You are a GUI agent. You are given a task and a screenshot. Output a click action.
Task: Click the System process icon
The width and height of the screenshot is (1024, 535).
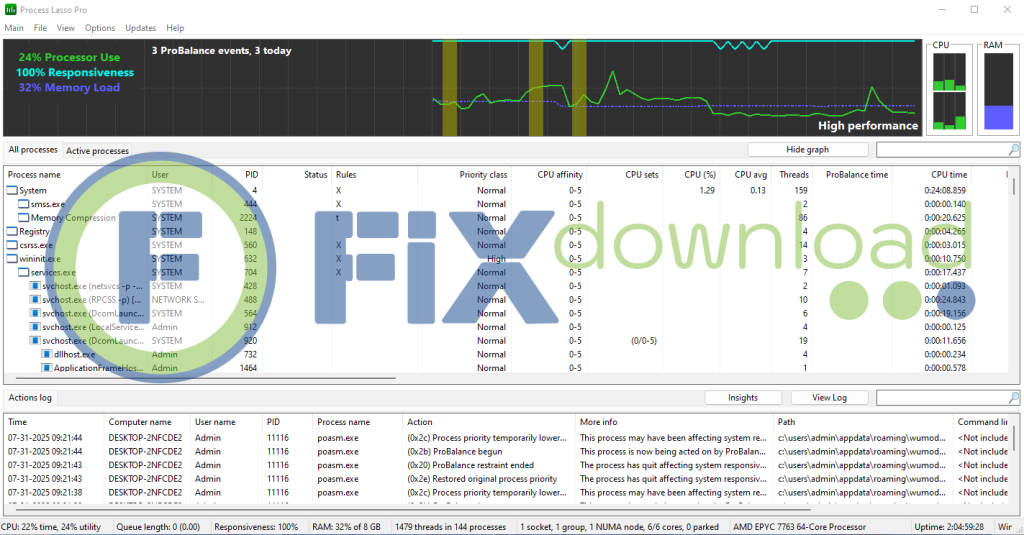coord(13,190)
